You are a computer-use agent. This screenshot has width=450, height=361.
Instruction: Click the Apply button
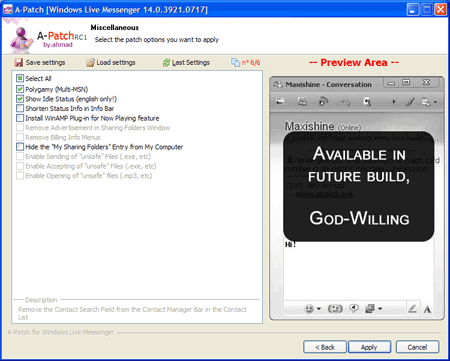[369, 347]
